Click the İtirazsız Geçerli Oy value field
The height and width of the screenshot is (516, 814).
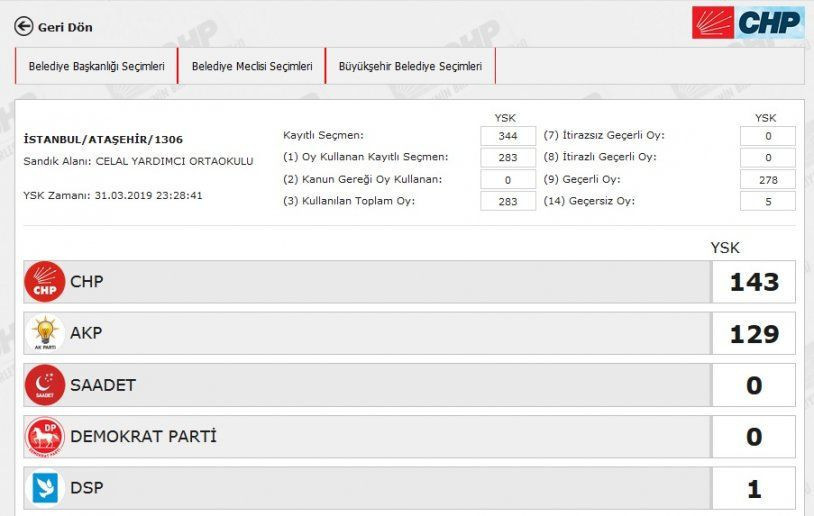click(768, 136)
